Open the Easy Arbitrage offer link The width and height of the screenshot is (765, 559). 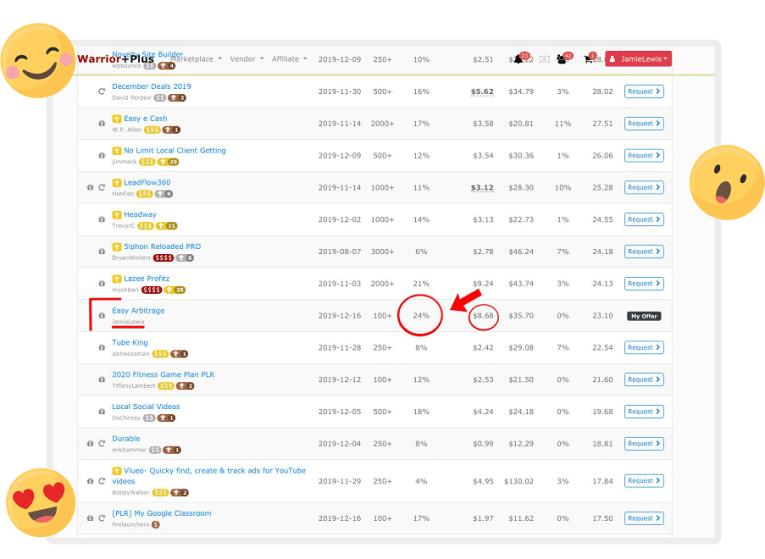click(138, 311)
